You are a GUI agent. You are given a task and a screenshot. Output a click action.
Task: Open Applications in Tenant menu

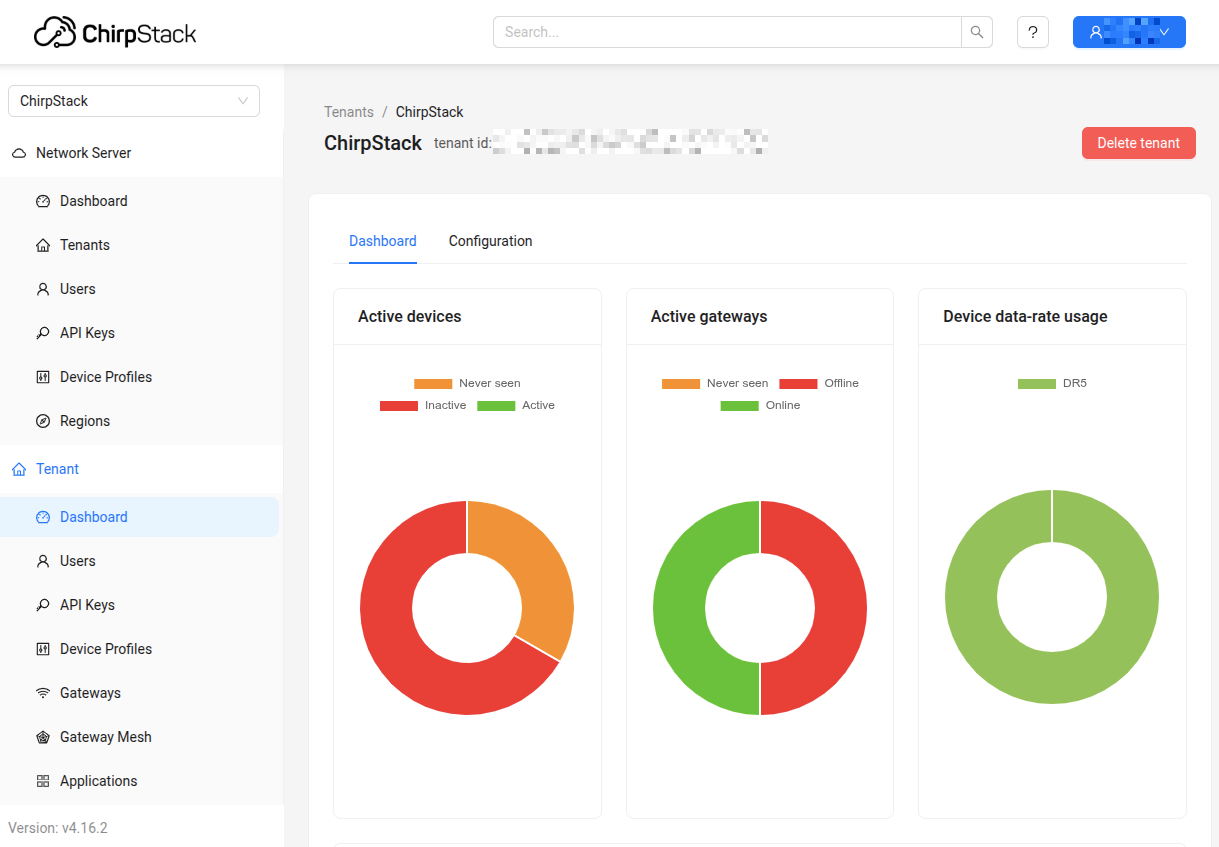pyautogui.click(x=141, y=781)
